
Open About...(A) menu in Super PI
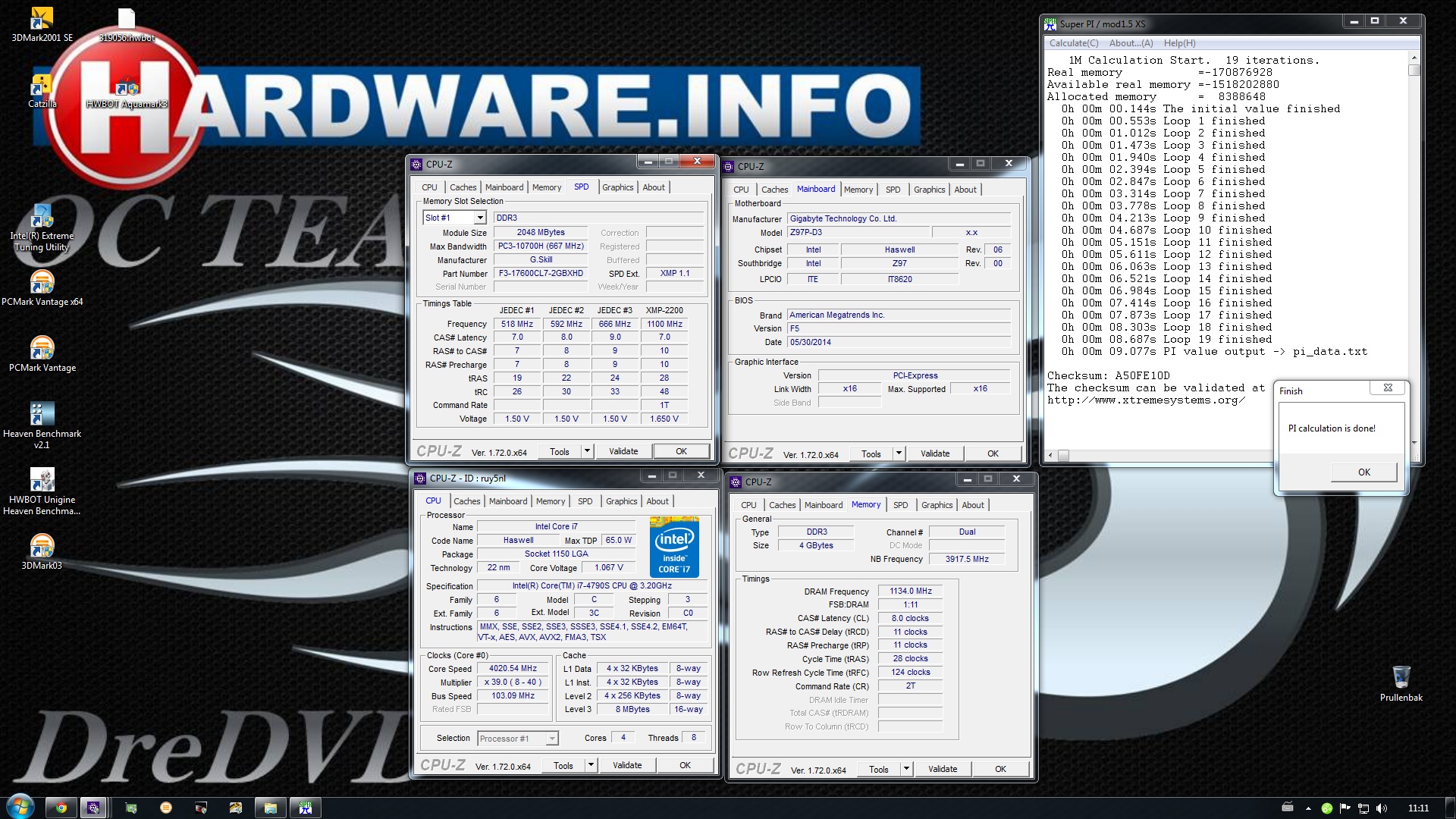[x=1131, y=43]
